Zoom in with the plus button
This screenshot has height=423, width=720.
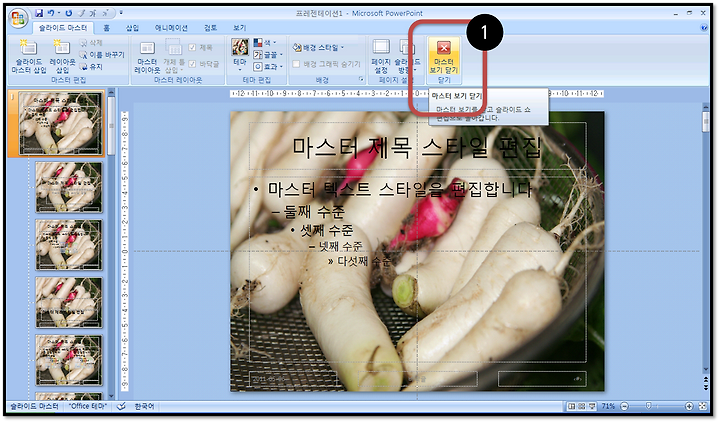point(689,406)
